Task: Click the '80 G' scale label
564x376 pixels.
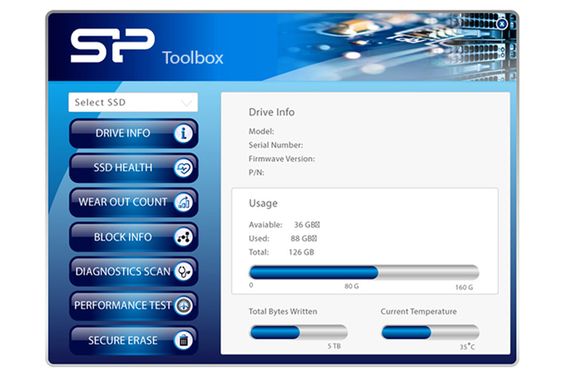Action: 351,286
